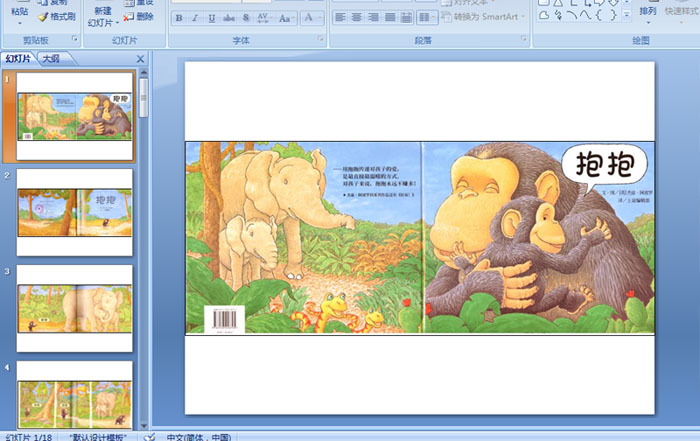Apply distributed alignment to text

pyautogui.click(x=406, y=17)
